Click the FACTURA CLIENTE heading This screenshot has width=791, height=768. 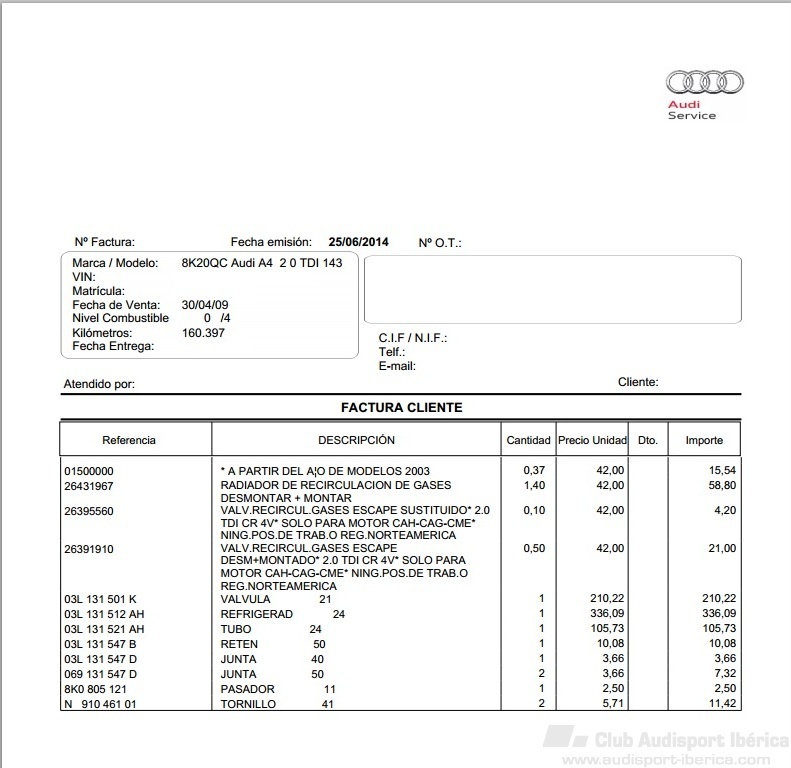click(402, 407)
